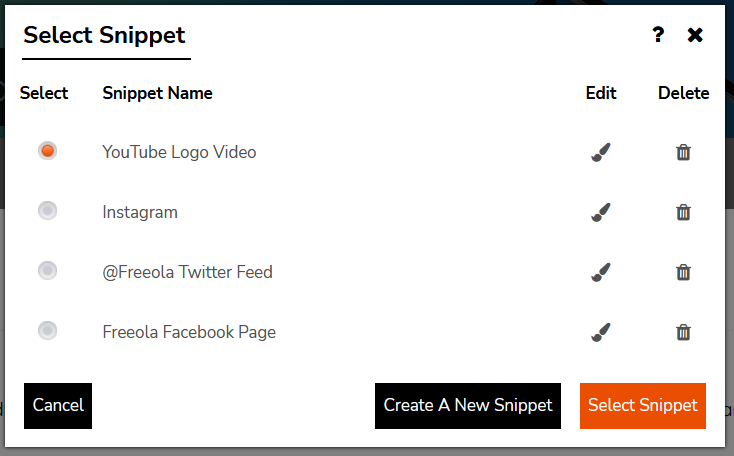The height and width of the screenshot is (456, 734).
Task: Edit the YouTube Logo Video snippet
Action: click(600, 152)
